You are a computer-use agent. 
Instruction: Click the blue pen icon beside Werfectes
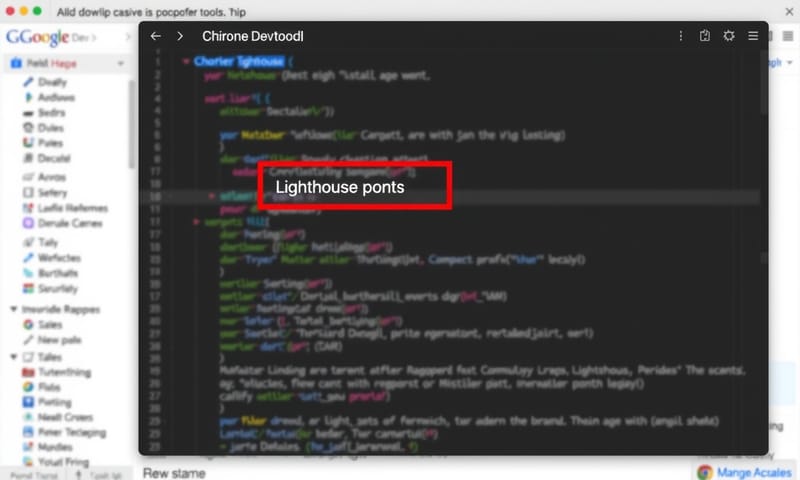coord(28,258)
